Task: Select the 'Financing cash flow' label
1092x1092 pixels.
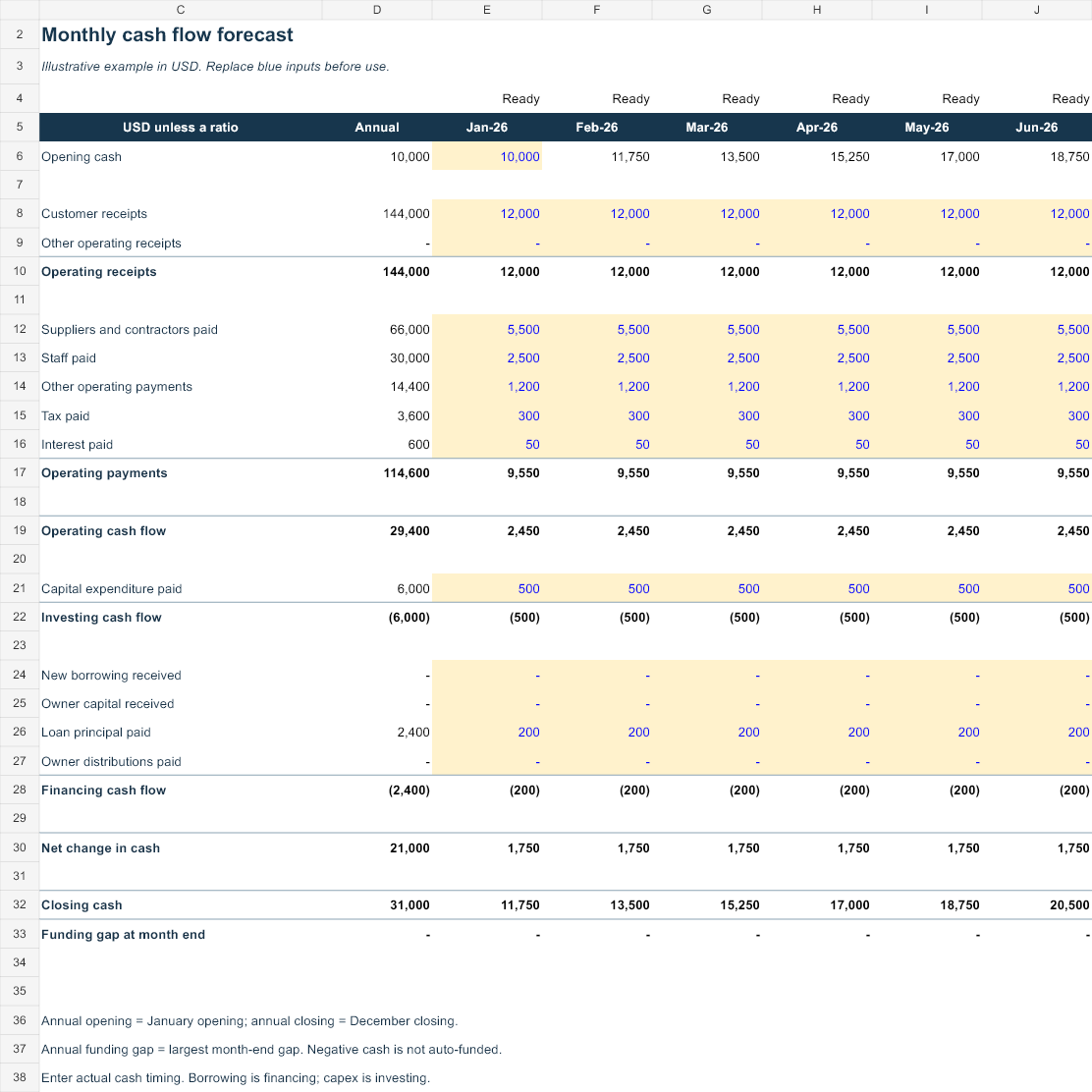Action: pos(181,790)
